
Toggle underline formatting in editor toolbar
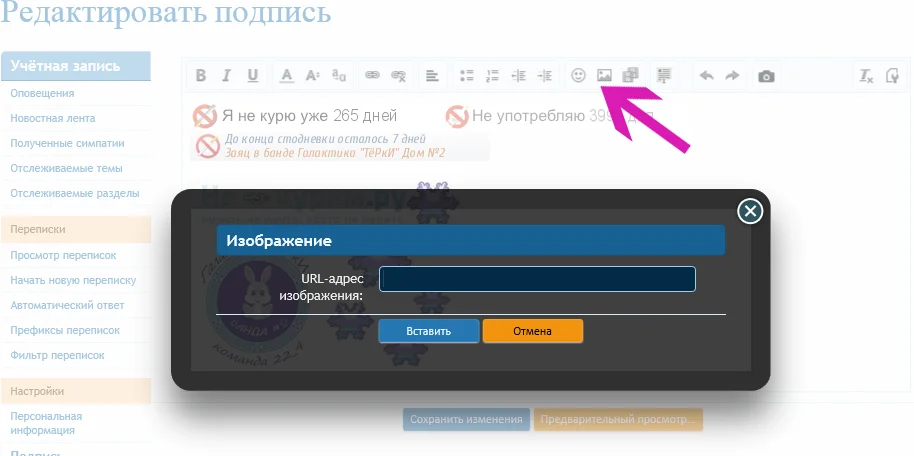point(252,76)
